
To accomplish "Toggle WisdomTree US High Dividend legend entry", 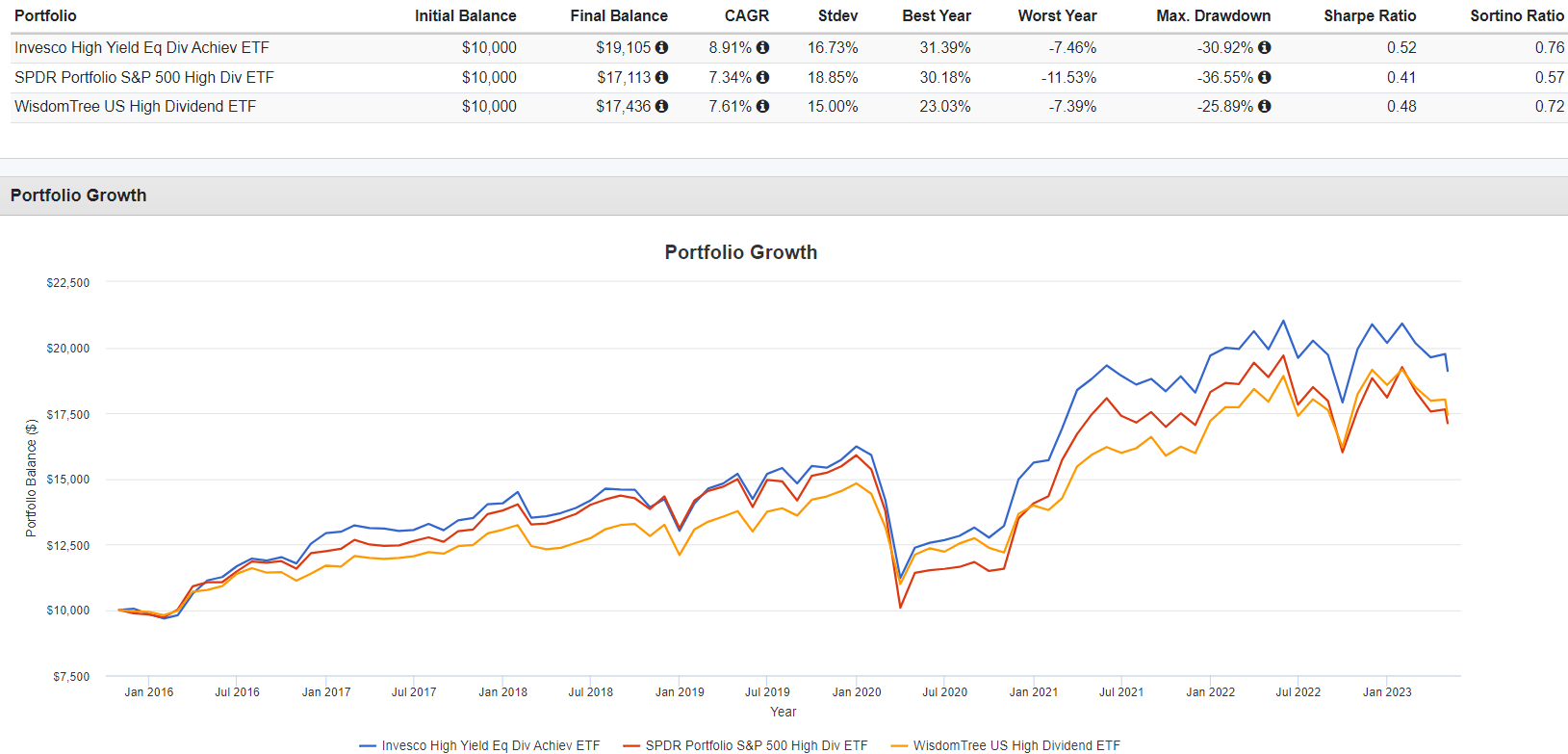I will click(1005, 745).
